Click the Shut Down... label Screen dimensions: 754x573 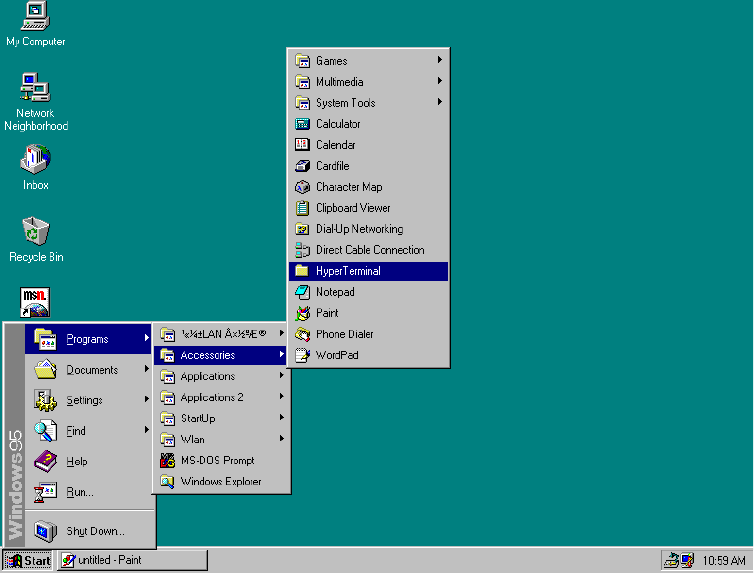pyautogui.click(x=96, y=531)
